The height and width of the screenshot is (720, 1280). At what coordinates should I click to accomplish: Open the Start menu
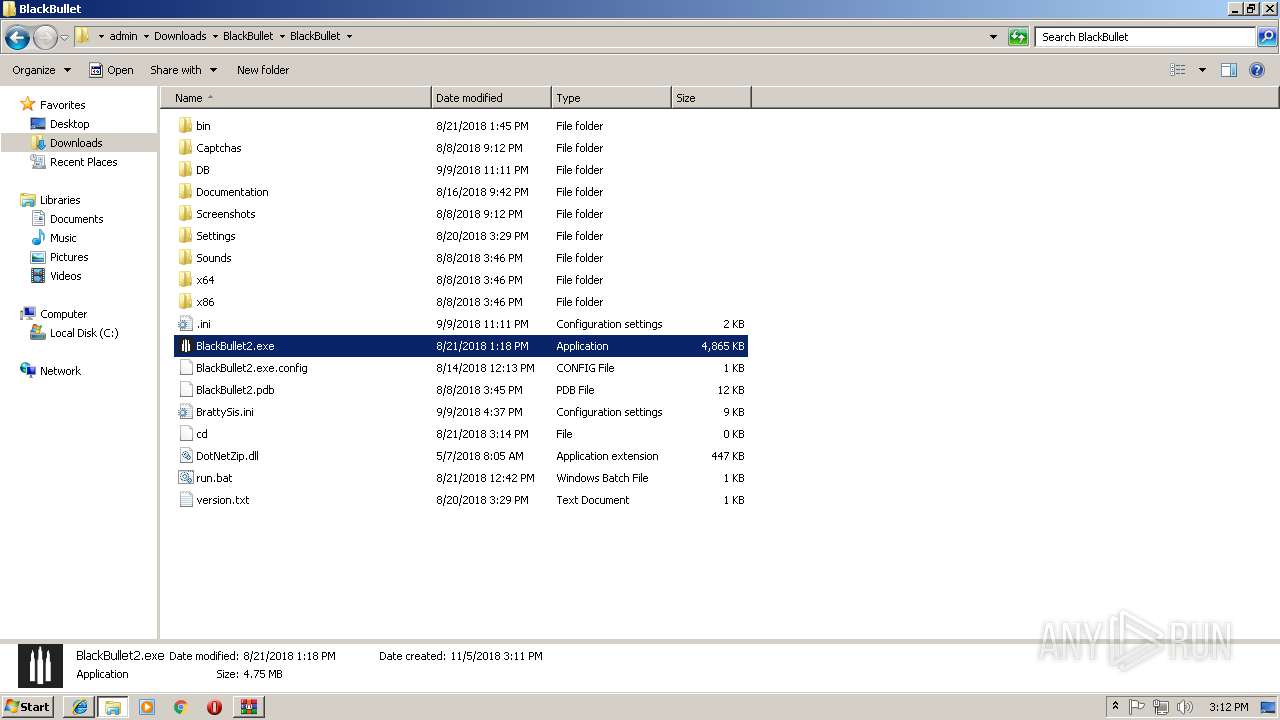[27, 706]
